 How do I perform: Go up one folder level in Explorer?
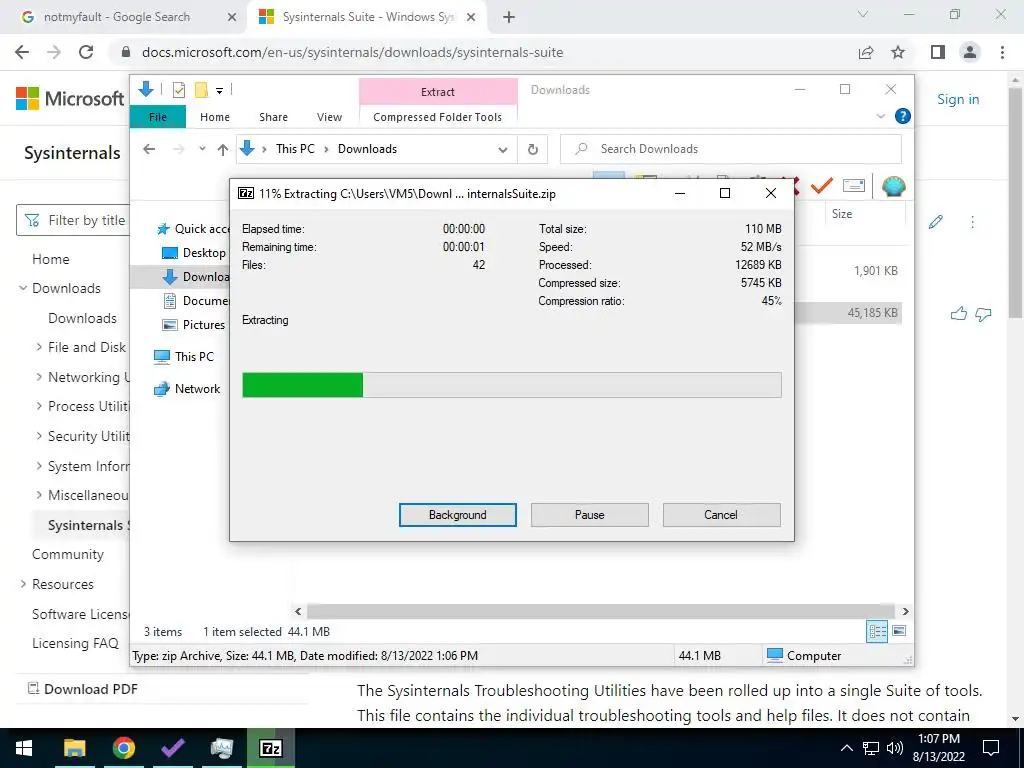223,150
